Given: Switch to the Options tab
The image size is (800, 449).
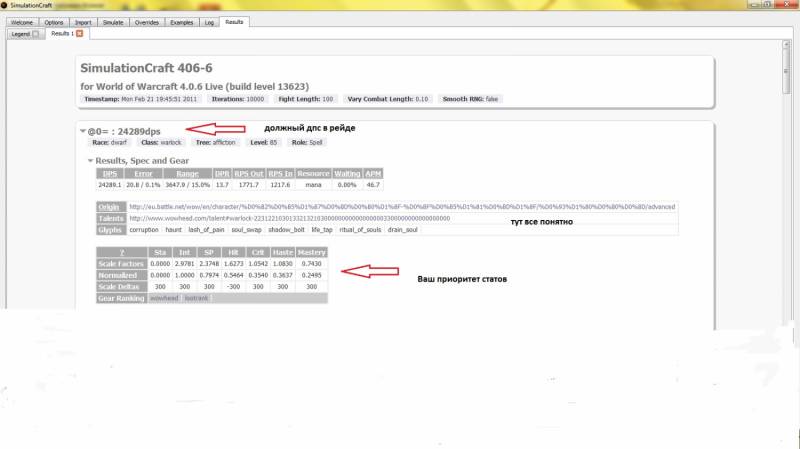Looking at the screenshot, I should click(54, 22).
